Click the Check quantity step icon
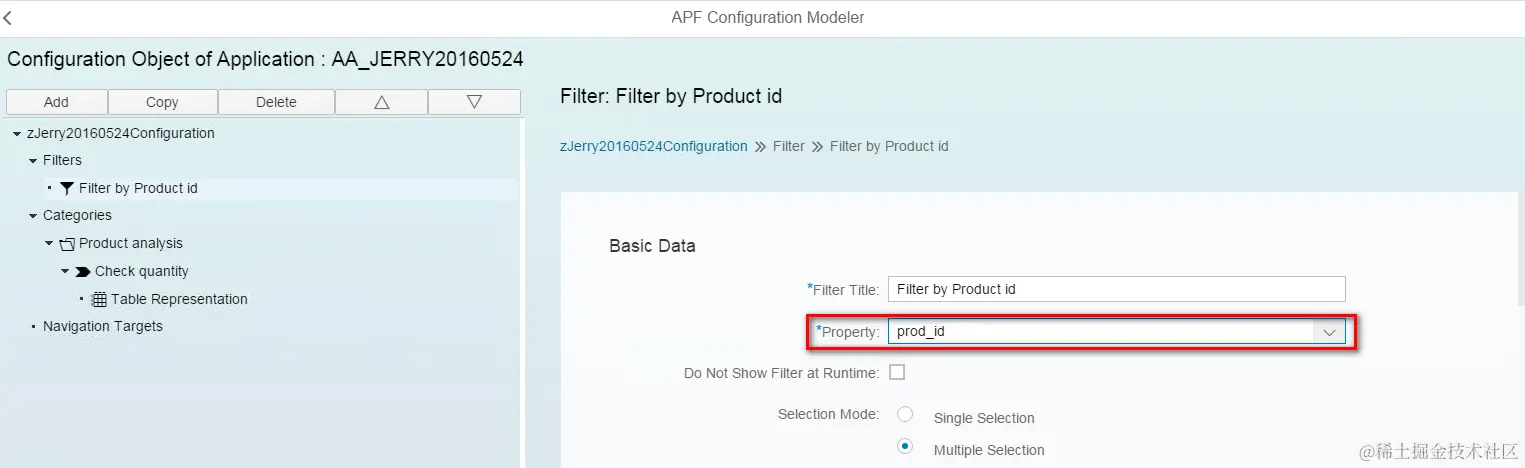This screenshot has height=468, width=1525. (x=82, y=271)
